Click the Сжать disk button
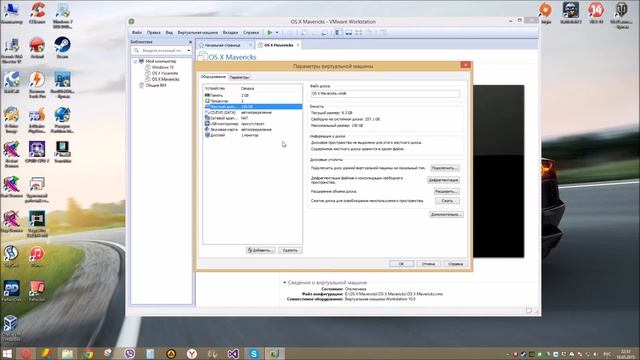The image size is (640, 360). point(447,201)
